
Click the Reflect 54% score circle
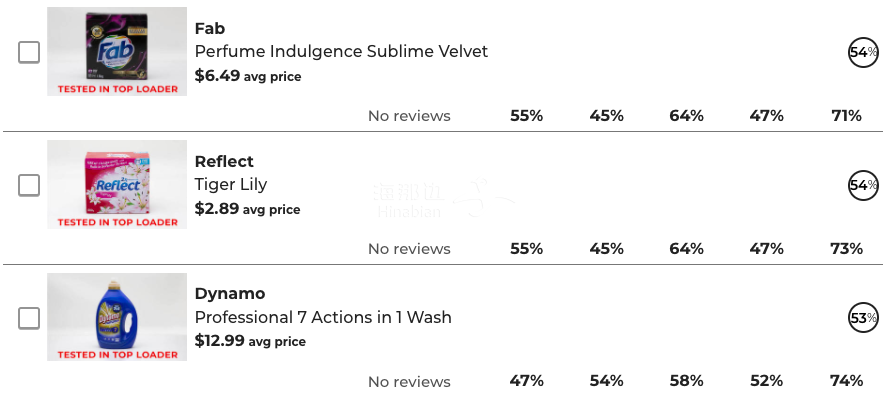[863, 185]
